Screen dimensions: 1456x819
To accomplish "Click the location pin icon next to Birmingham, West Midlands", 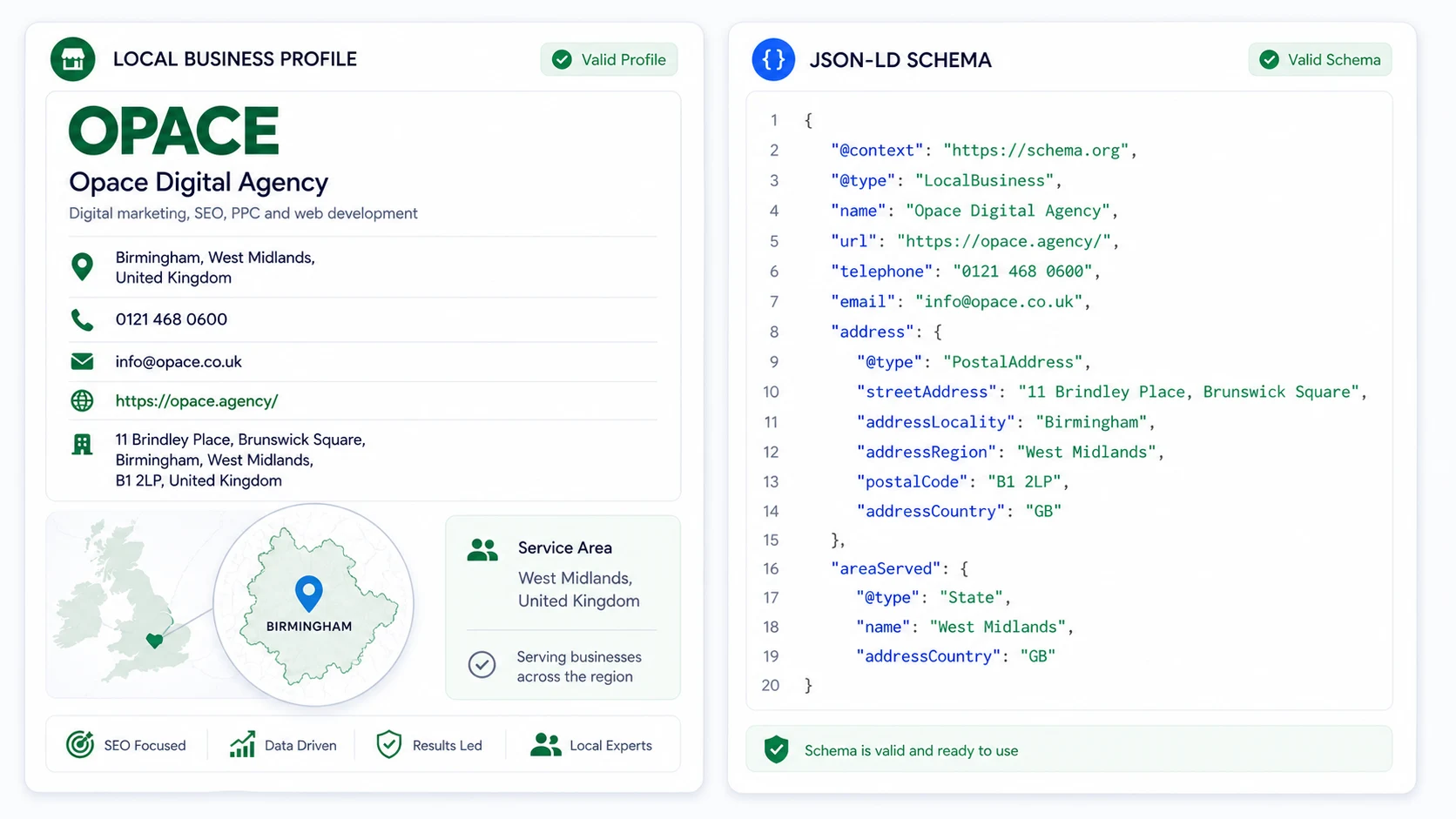I will coord(83,266).
